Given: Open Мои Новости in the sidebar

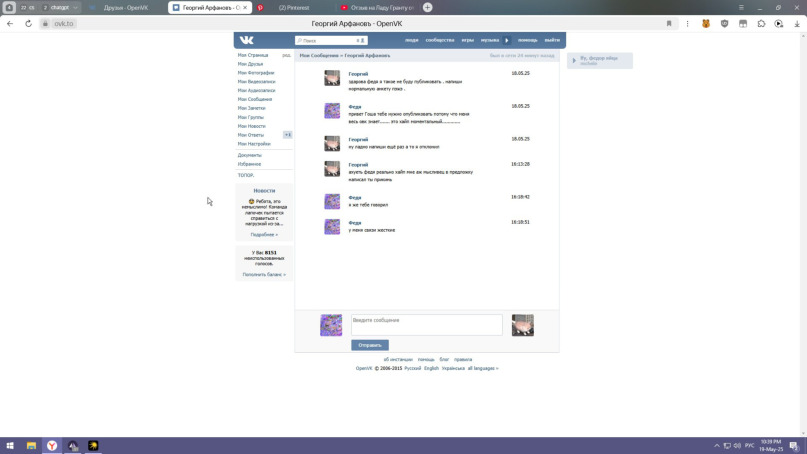Looking at the screenshot, I should coord(252,126).
